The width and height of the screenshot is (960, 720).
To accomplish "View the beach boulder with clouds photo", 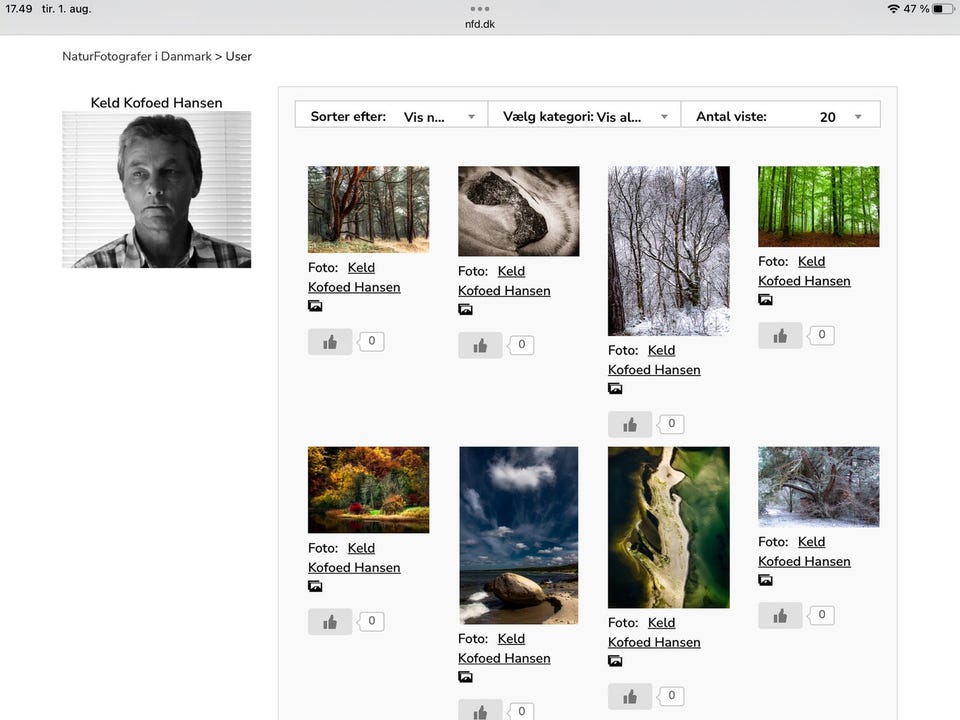I will 519,535.
